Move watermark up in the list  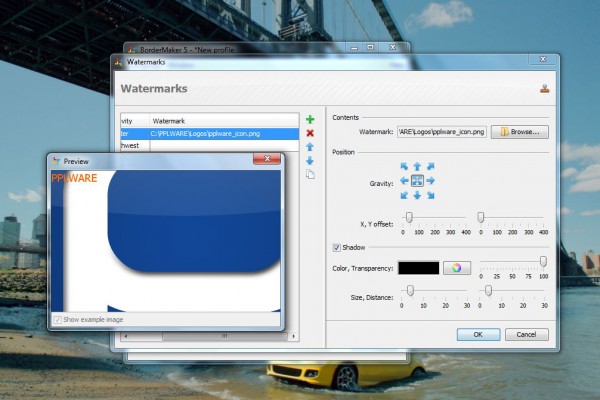[x=310, y=147]
